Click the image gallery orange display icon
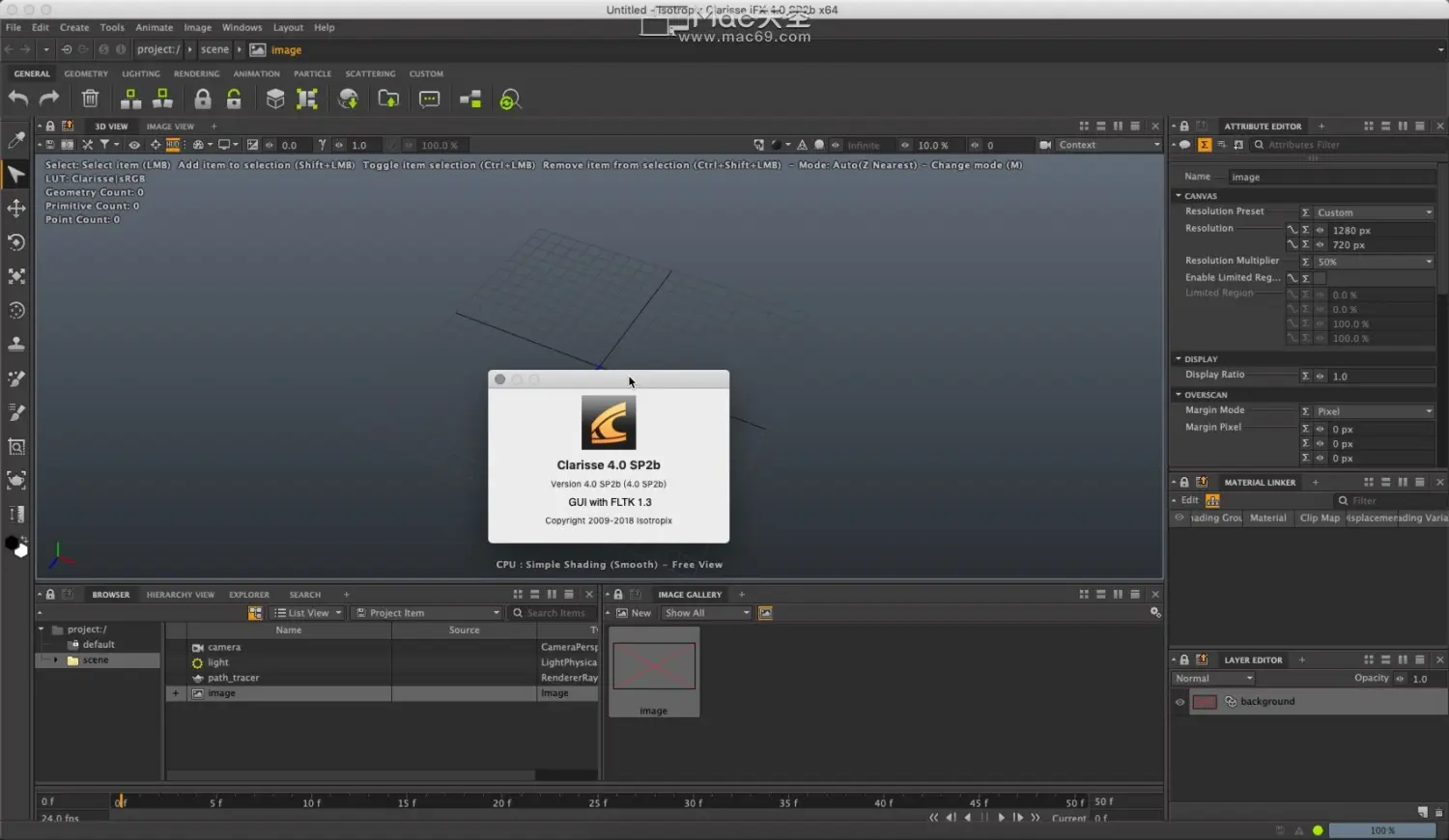This screenshot has width=1449, height=840. (x=765, y=613)
